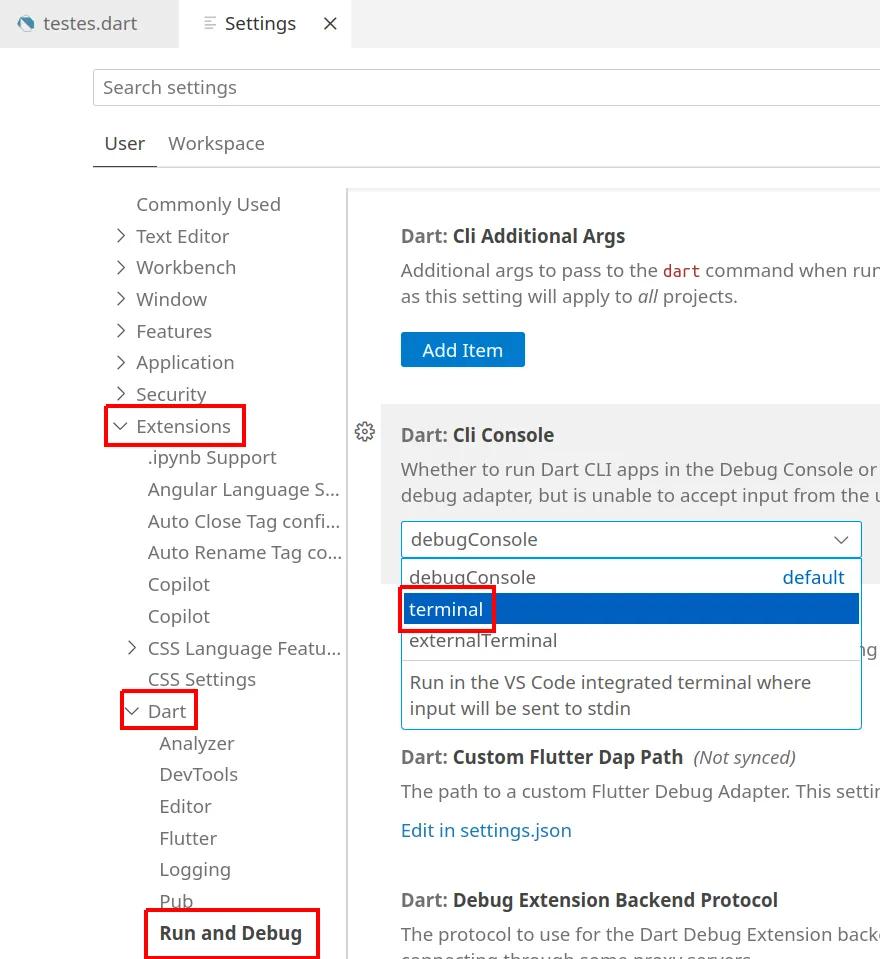Image resolution: width=880 pixels, height=959 pixels.
Task: Show Dart DevTools settings
Action: 199,775
